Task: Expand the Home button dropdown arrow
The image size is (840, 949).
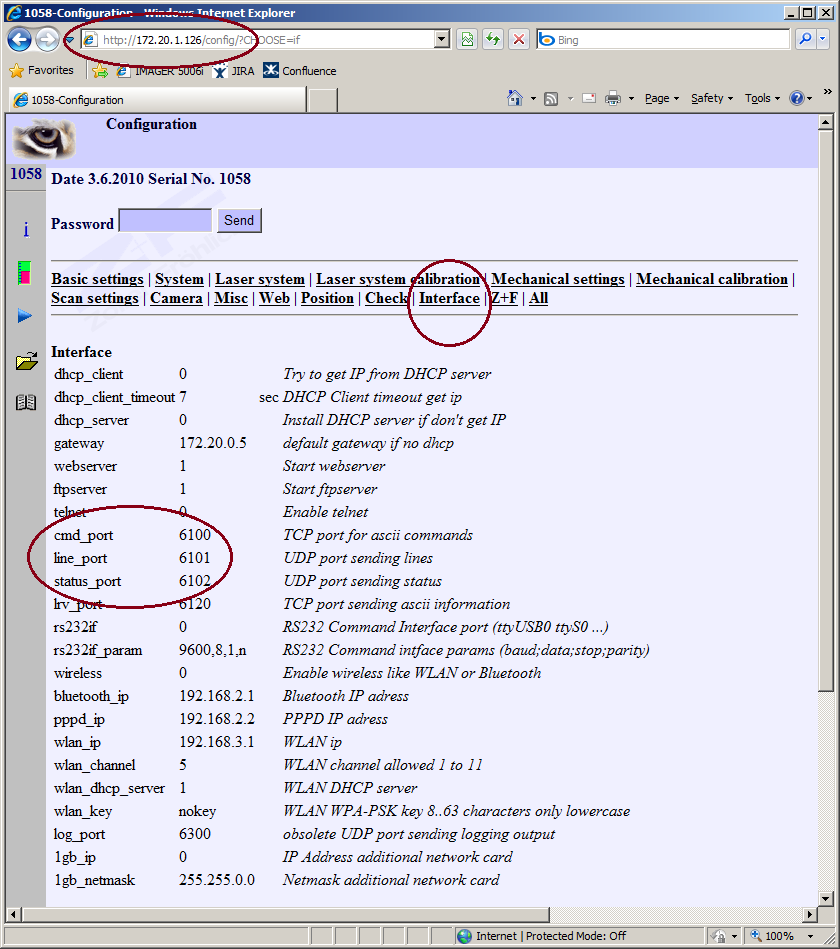Action: (533, 99)
